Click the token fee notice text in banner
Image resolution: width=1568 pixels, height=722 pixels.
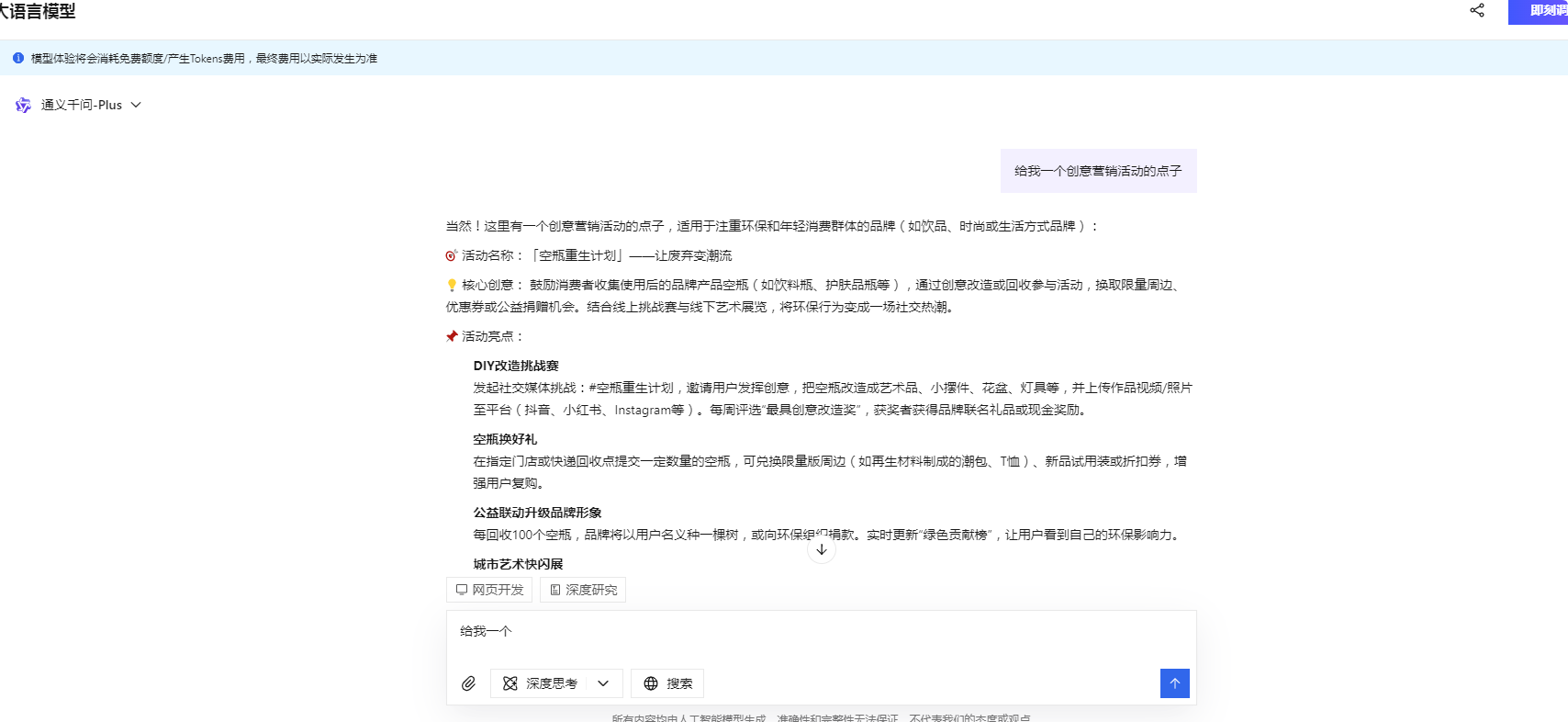204,58
